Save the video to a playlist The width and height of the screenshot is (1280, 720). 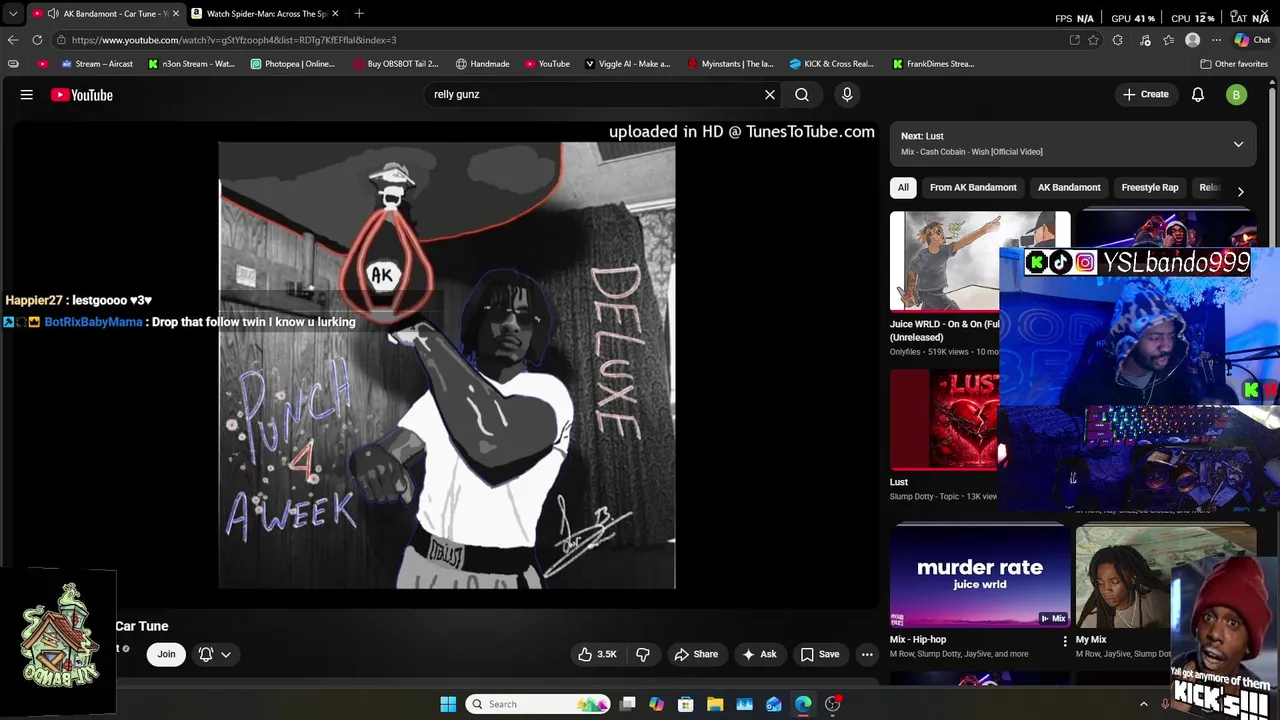820,654
